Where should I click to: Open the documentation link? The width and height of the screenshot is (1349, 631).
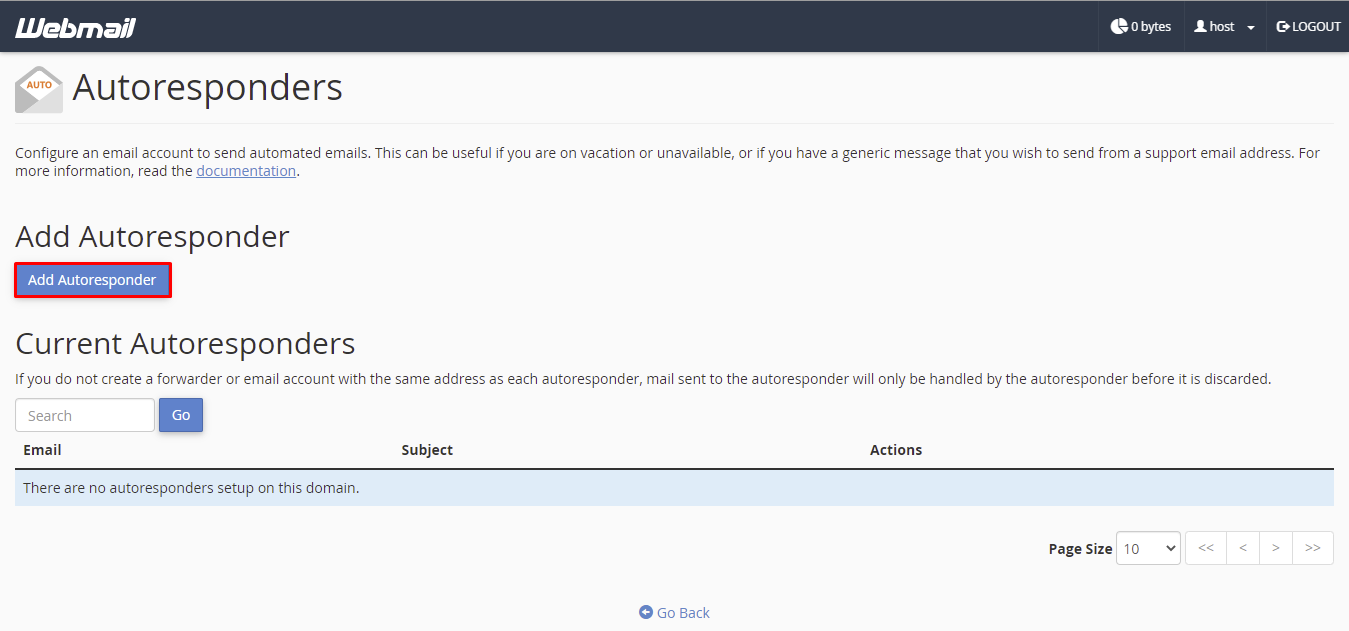click(246, 171)
